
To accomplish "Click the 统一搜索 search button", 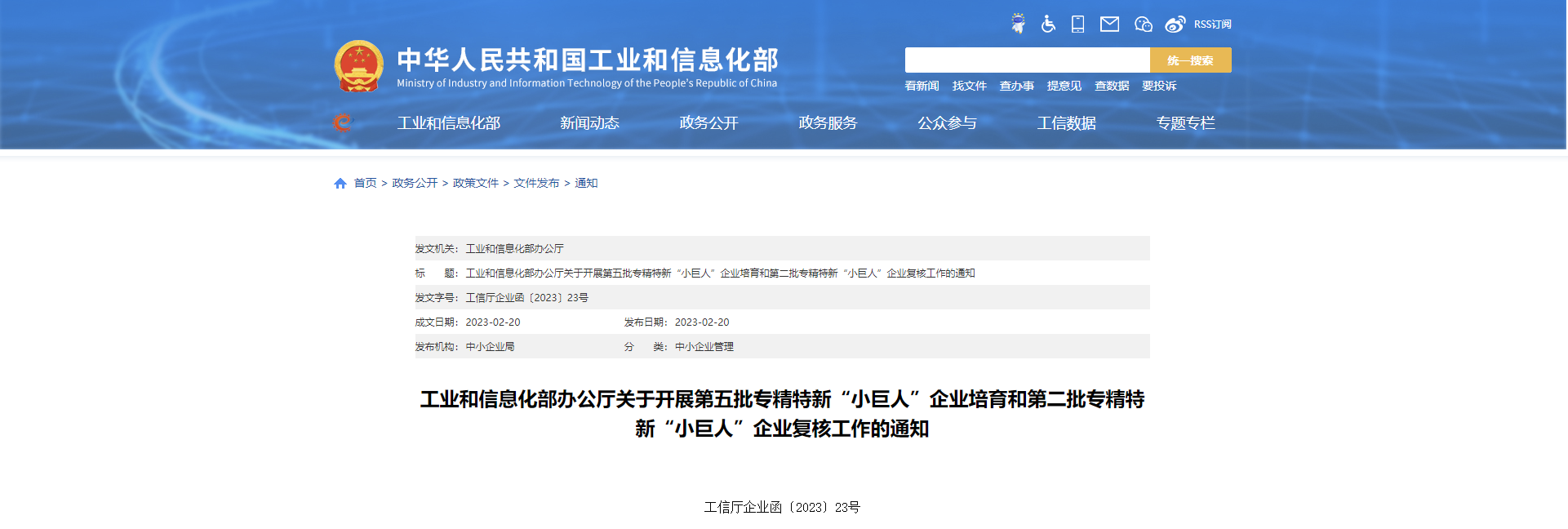I will tap(1190, 60).
